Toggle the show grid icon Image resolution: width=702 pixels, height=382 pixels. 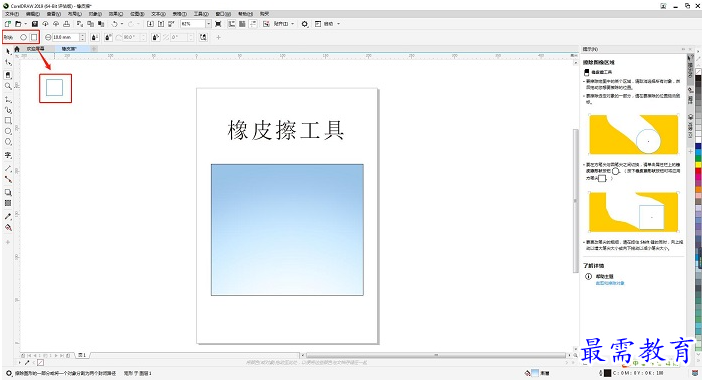tap(242, 24)
